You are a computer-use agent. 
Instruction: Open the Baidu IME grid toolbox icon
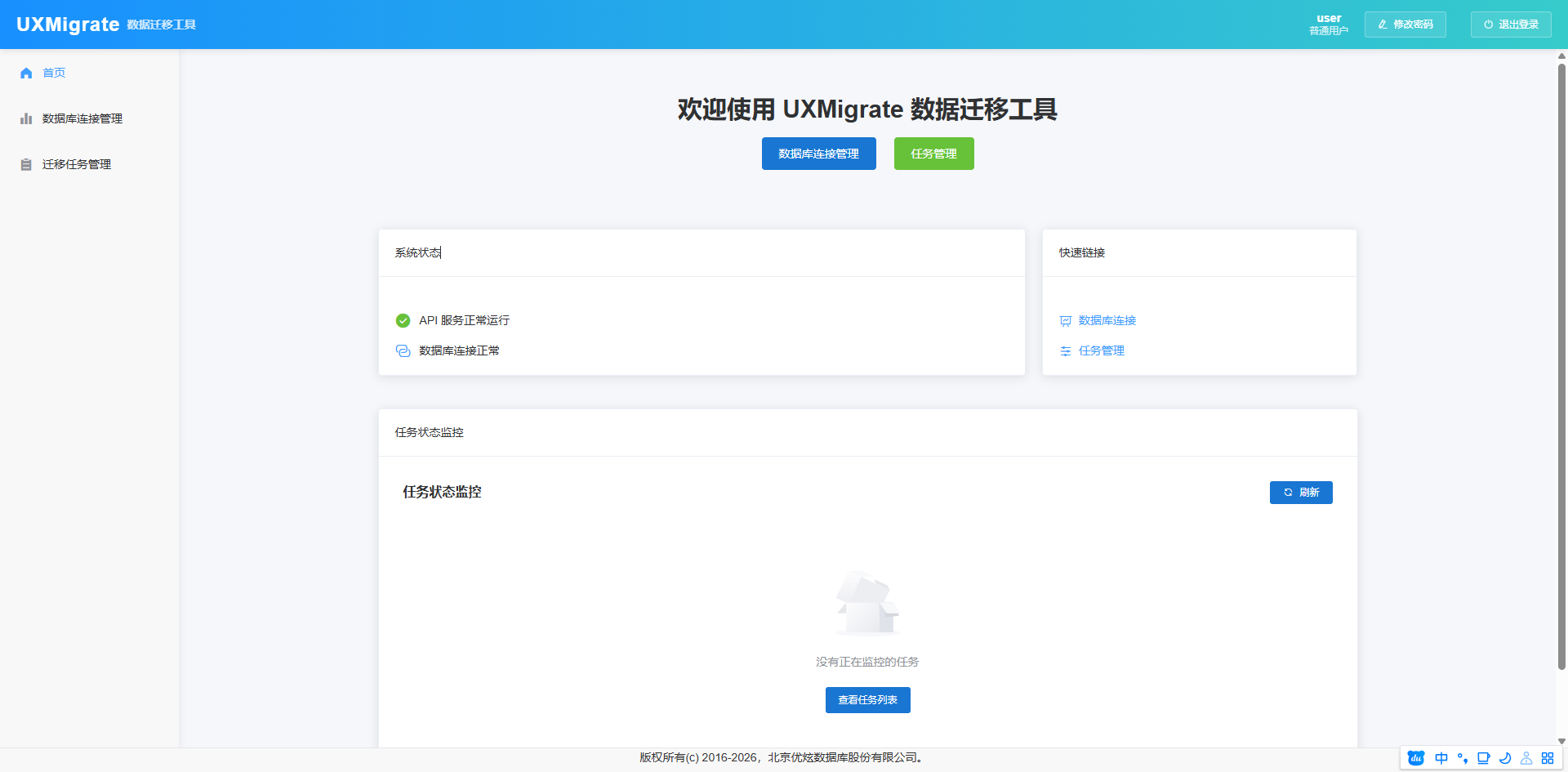[1548, 758]
